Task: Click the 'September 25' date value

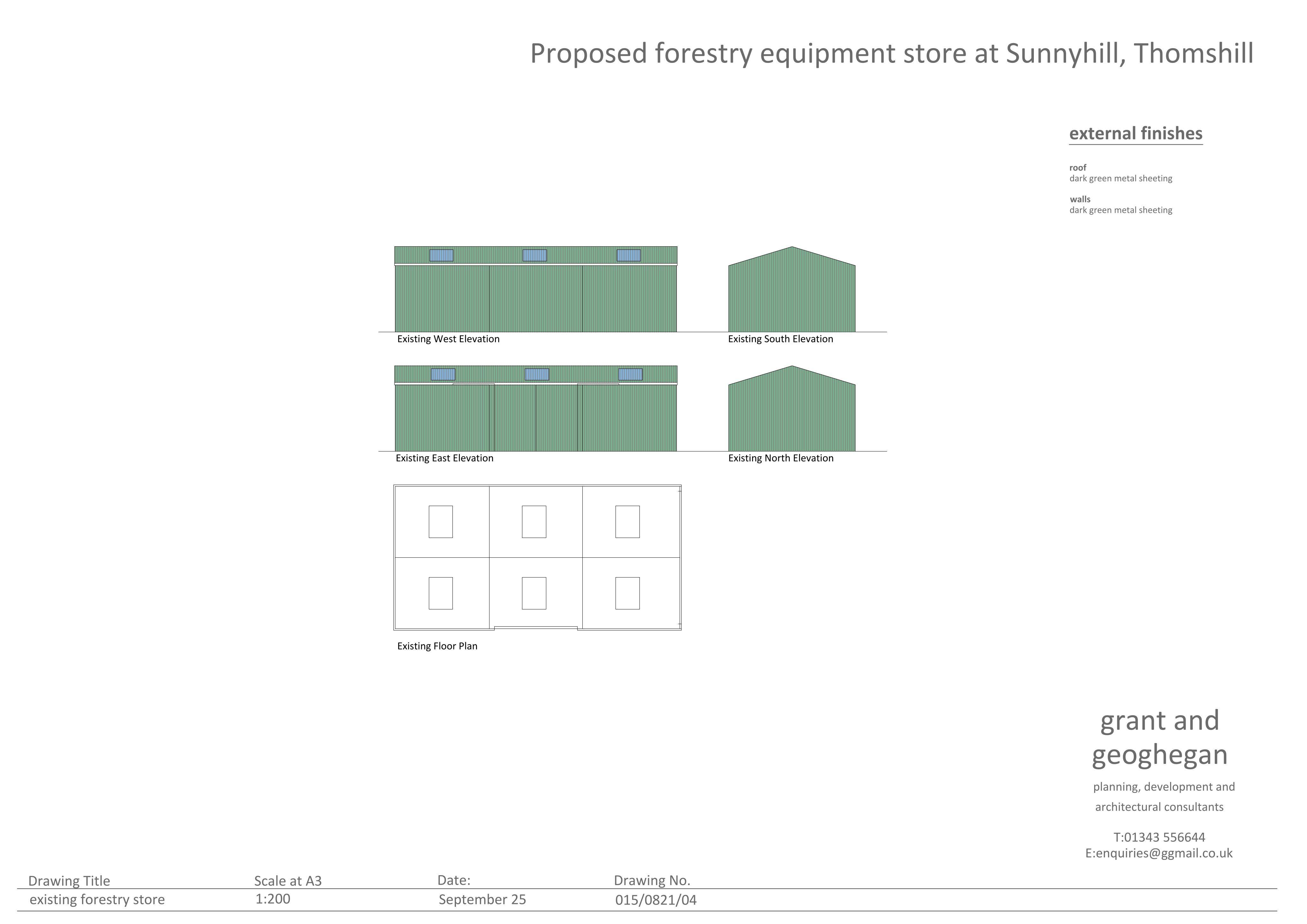Action: pos(482,899)
